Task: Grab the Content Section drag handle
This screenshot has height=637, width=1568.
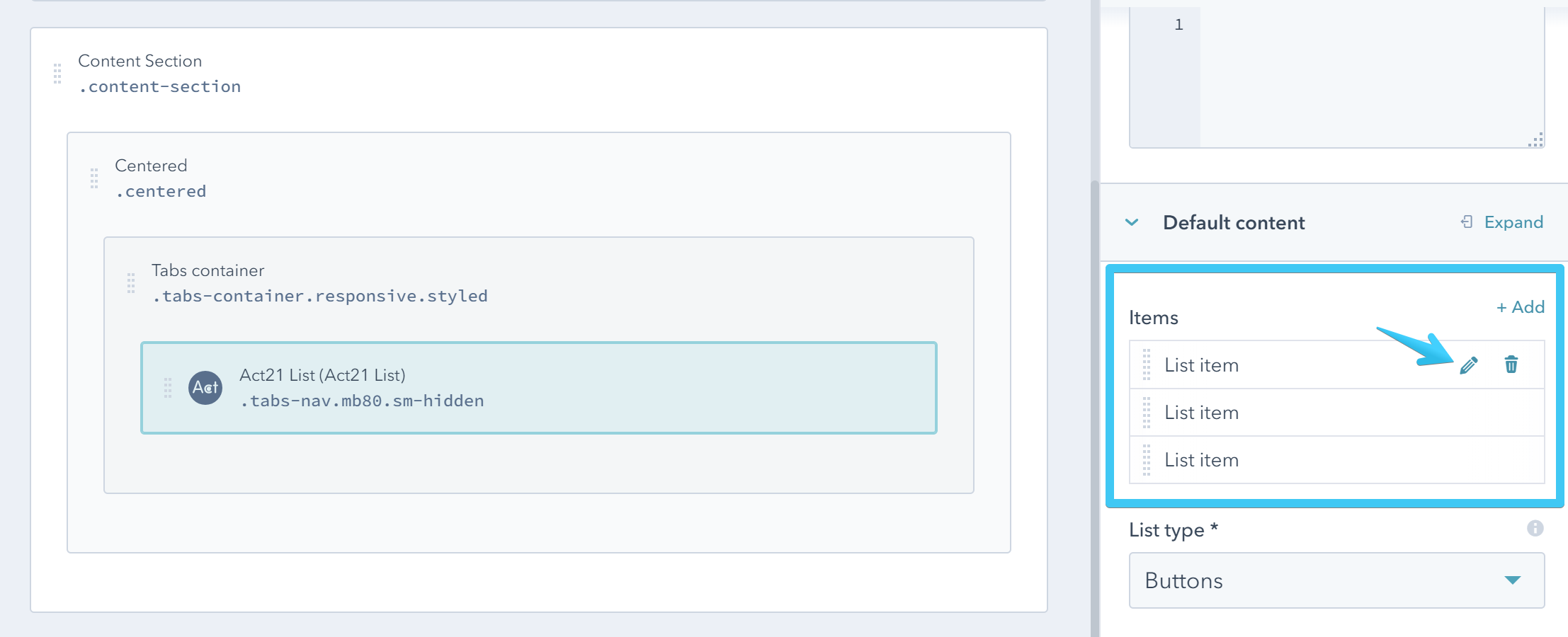Action: coord(57,74)
